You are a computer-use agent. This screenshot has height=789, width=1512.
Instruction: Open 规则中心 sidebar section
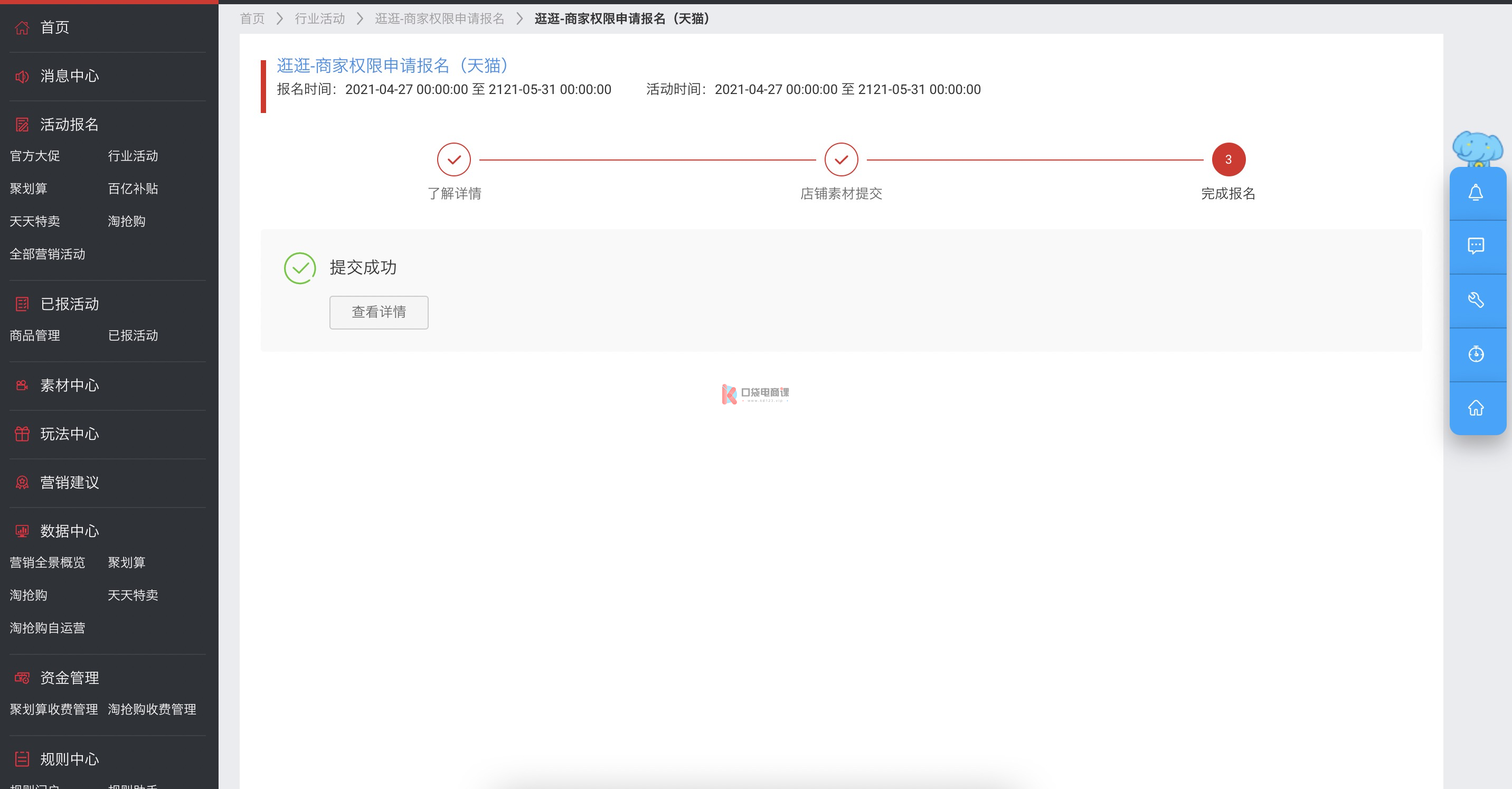tap(69, 759)
